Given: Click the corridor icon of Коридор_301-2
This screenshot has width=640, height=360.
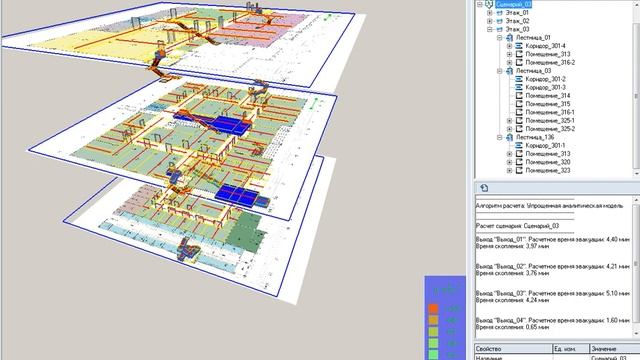Looking at the screenshot, I should [x=519, y=79].
